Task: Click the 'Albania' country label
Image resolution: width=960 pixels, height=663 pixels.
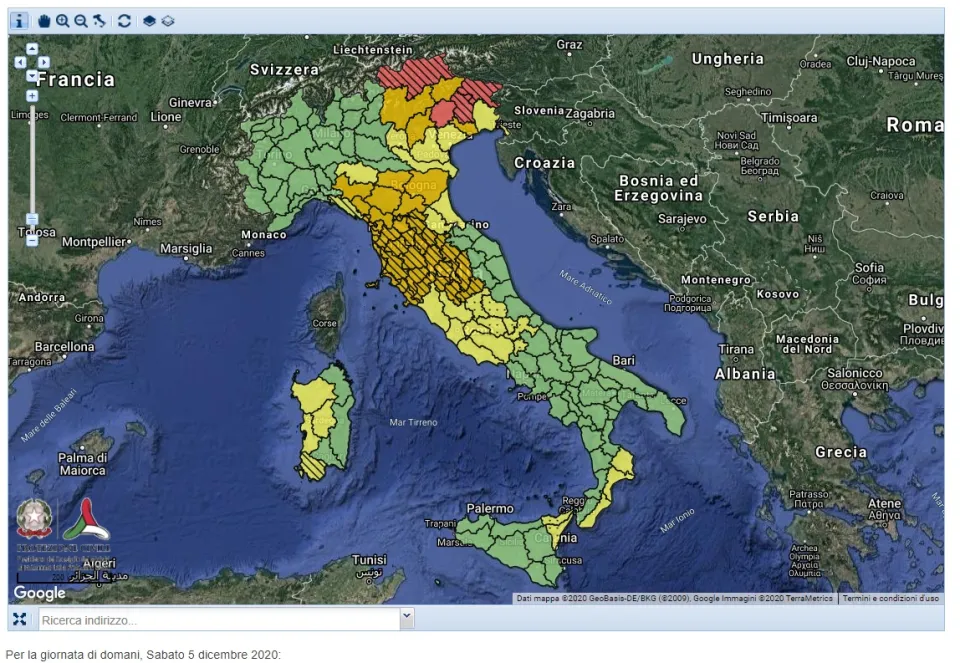Action: [744, 374]
